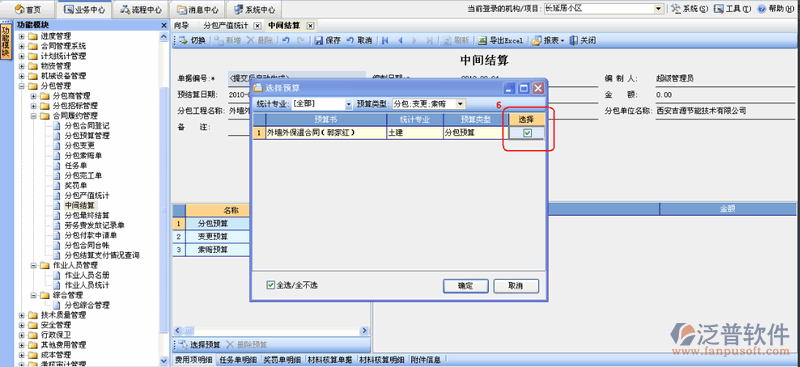Open 分包产值统计 in the tree
800x367 pixels.
[x=87, y=195]
